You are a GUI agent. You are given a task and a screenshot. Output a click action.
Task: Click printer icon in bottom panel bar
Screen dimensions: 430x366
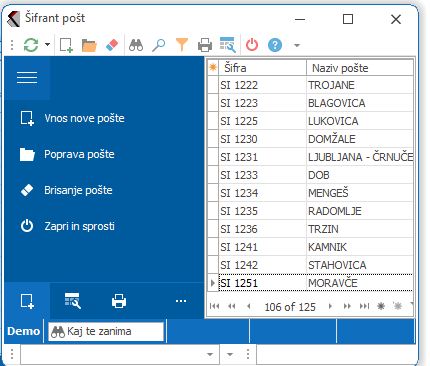pyautogui.click(x=119, y=301)
